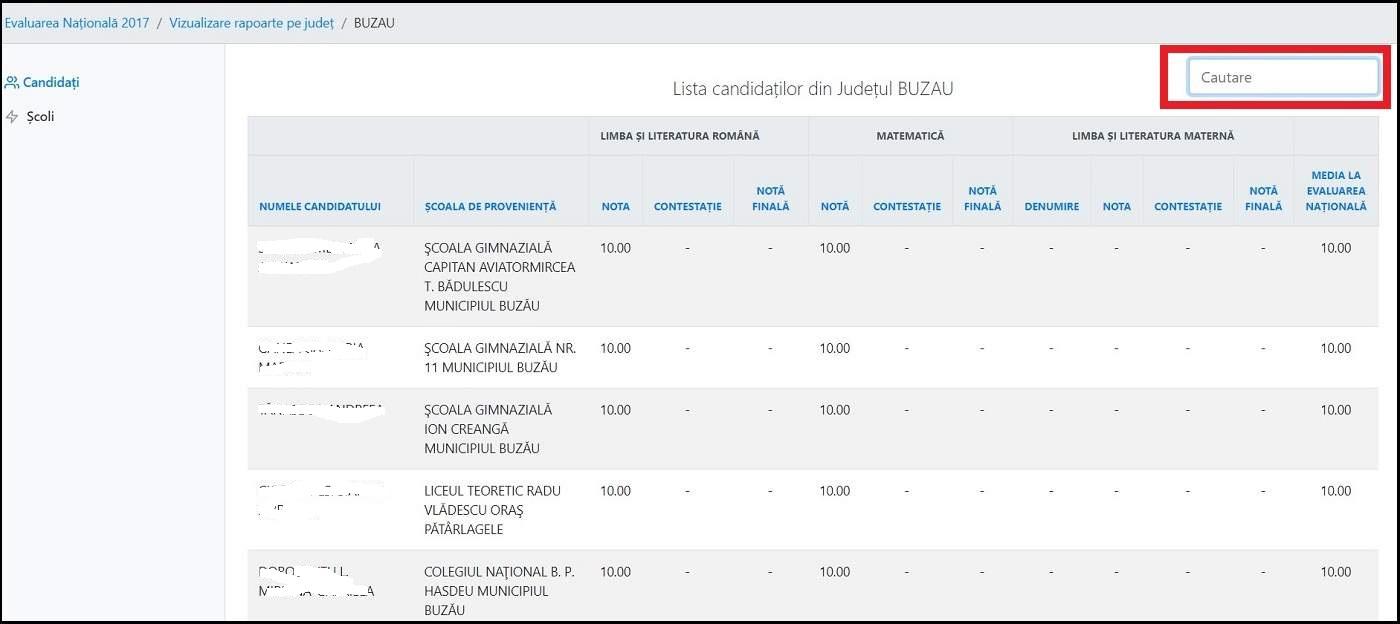Sort by Contestație under Matematică
This screenshot has height=624, width=1400.
coord(906,207)
